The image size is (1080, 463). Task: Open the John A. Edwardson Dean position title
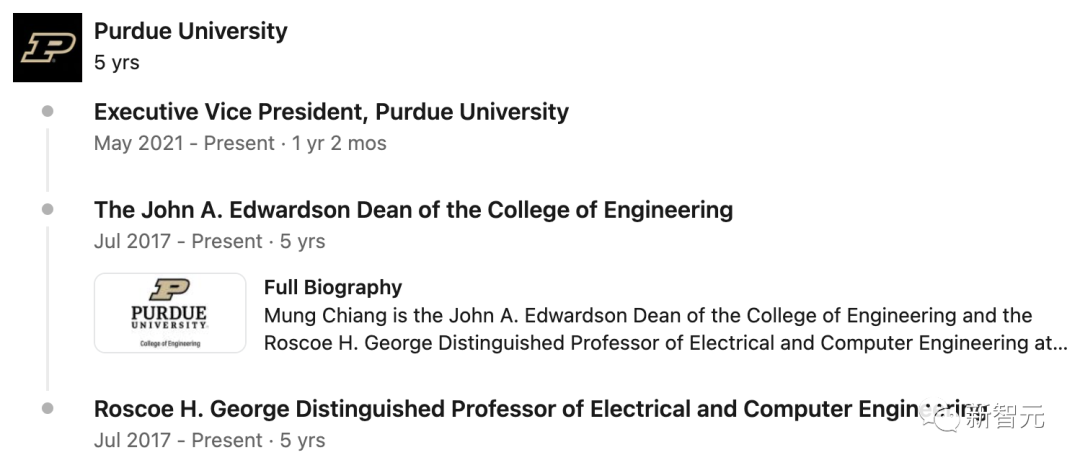pyautogui.click(x=413, y=210)
